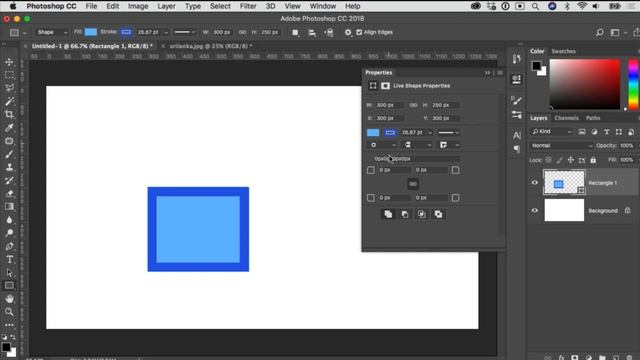Screen dimensions: 640x360
Task: Toggle link width and height in options bar
Action: pyautogui.click(x=242, y=32)
